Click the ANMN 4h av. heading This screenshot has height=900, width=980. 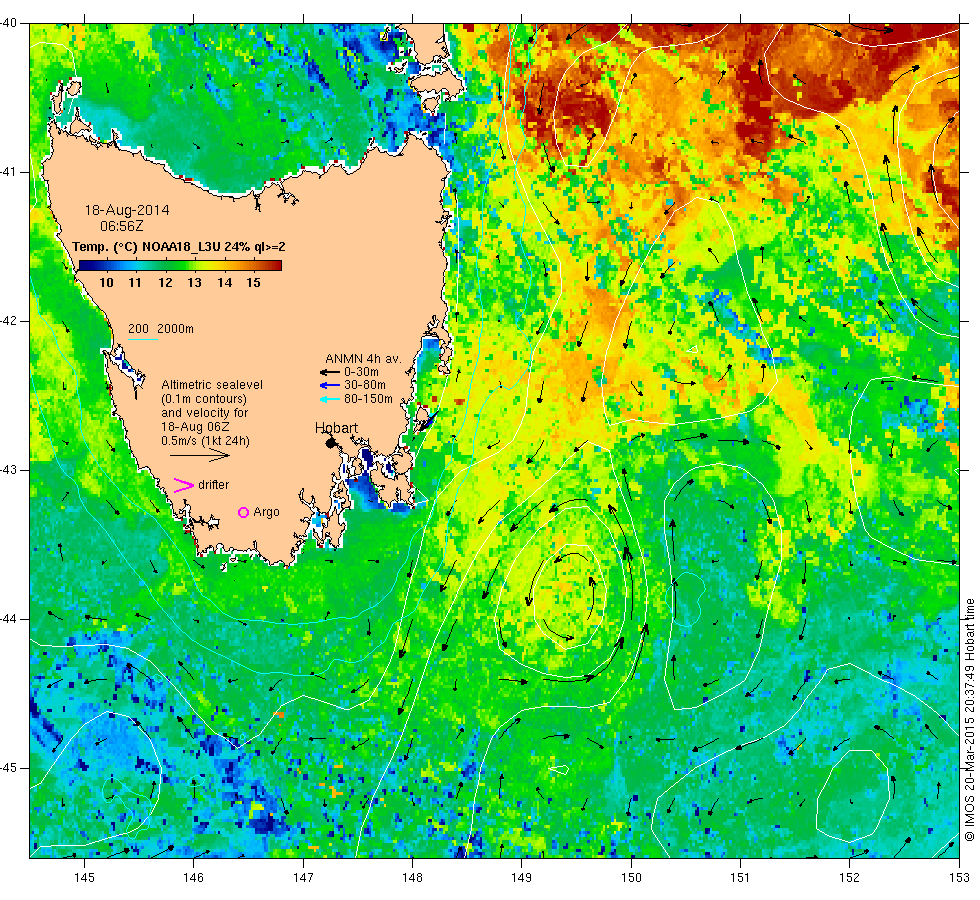363,359
